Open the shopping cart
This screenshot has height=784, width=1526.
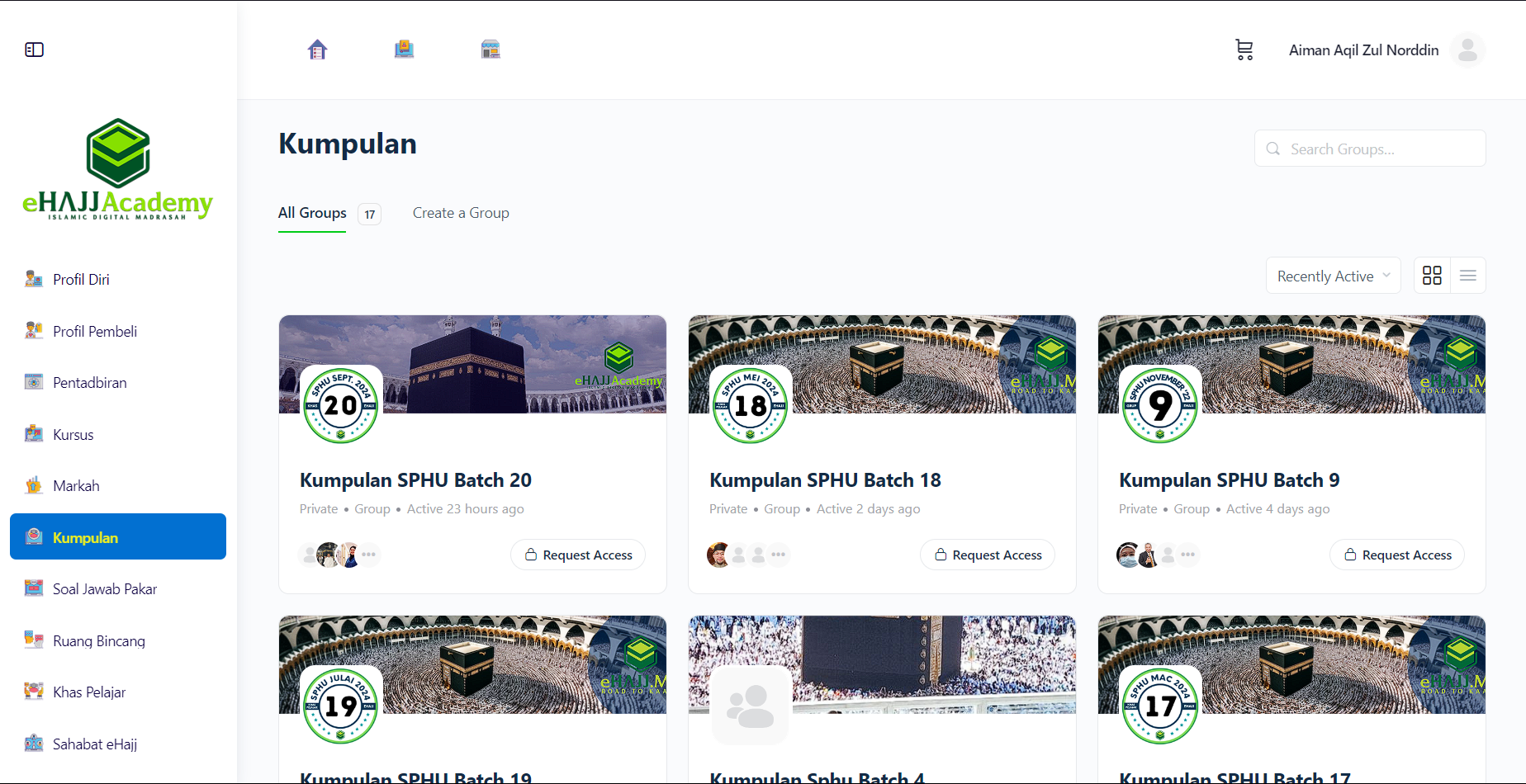(x=1244, y=50)
